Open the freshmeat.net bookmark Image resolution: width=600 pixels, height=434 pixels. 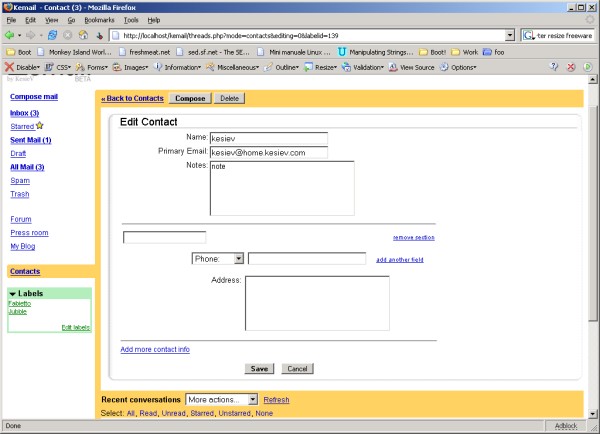pos(145,52)
